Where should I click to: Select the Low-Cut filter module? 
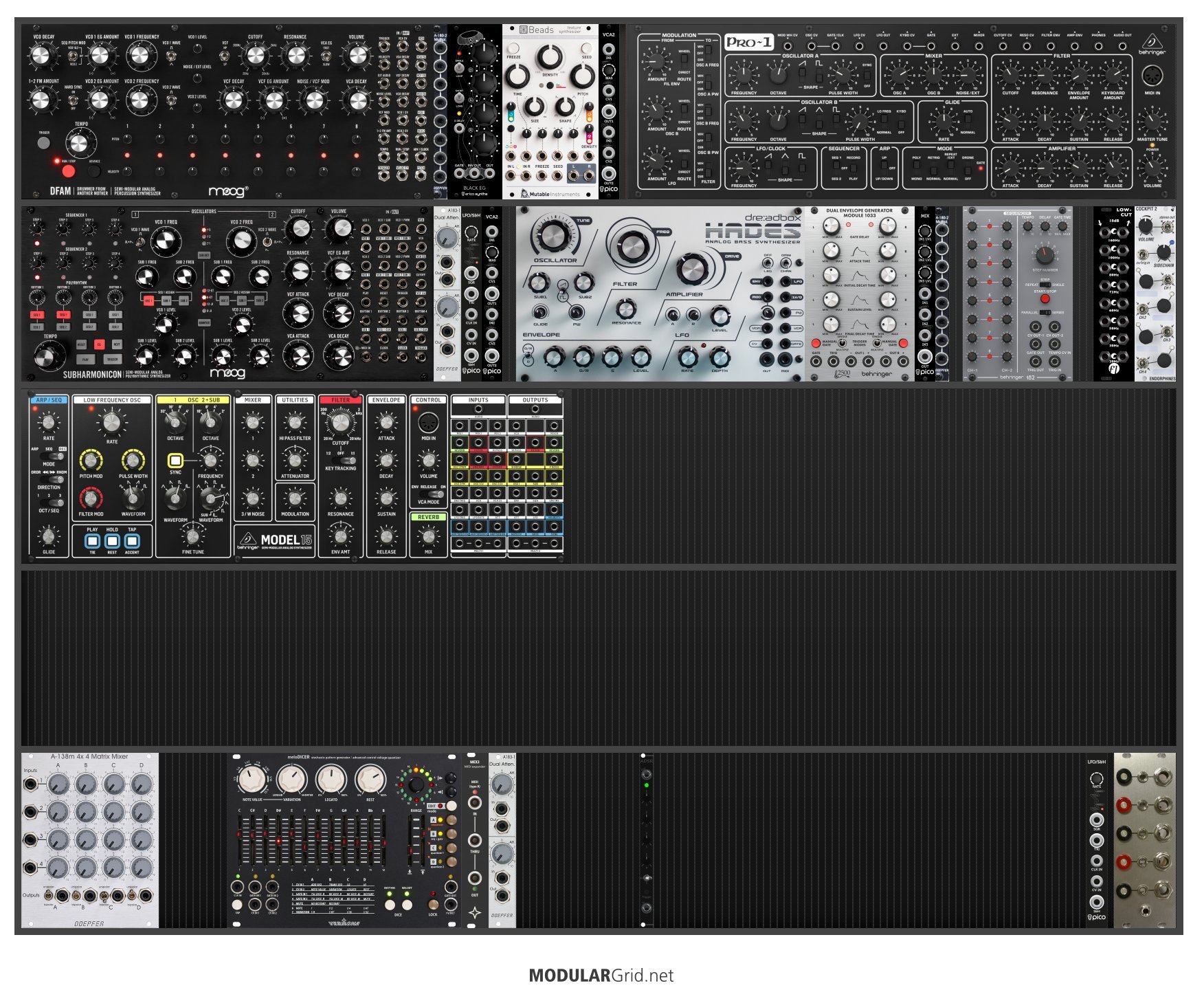pyautogui.click(x=1114, y=294)
